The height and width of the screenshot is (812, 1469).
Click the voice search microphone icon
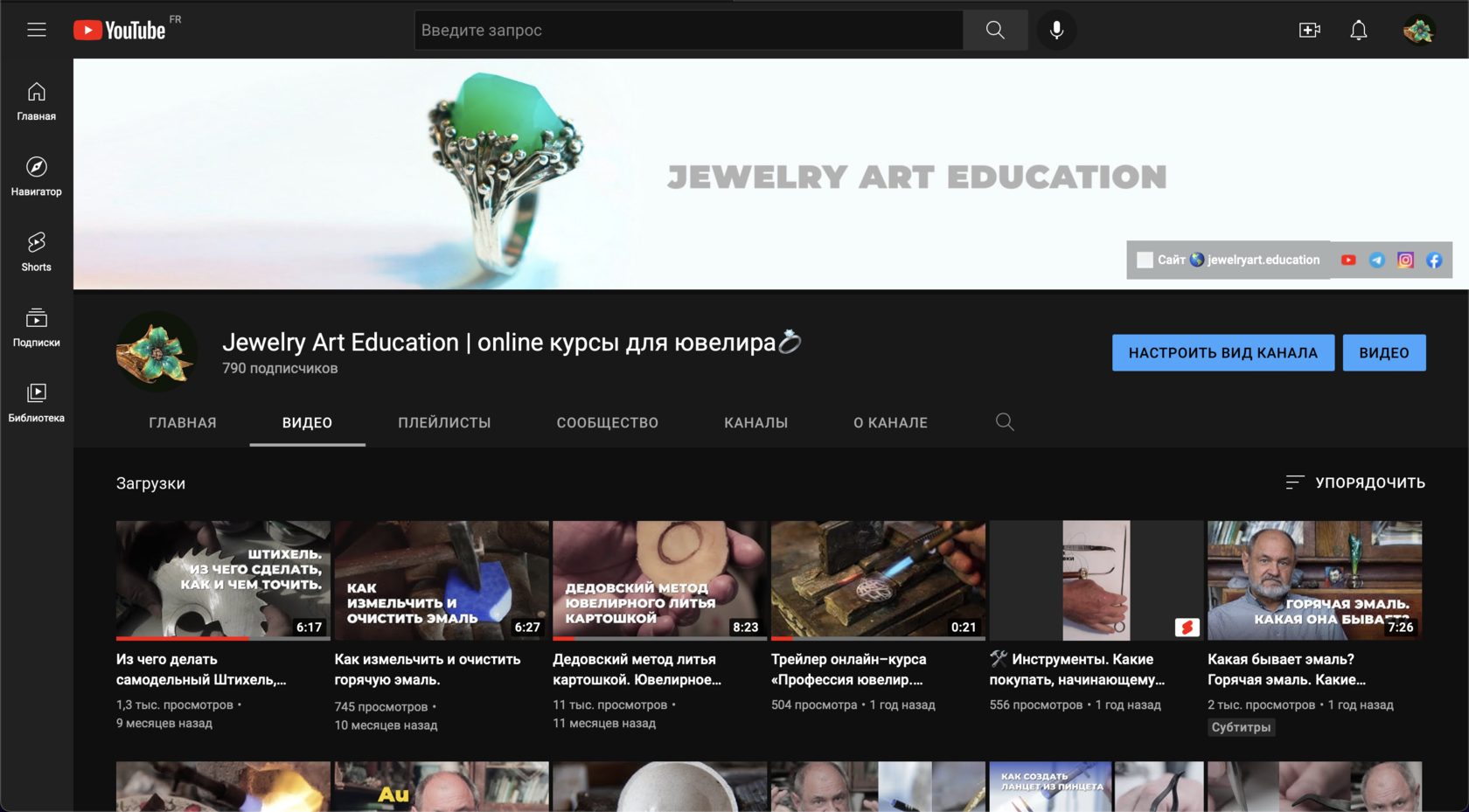1056,30
